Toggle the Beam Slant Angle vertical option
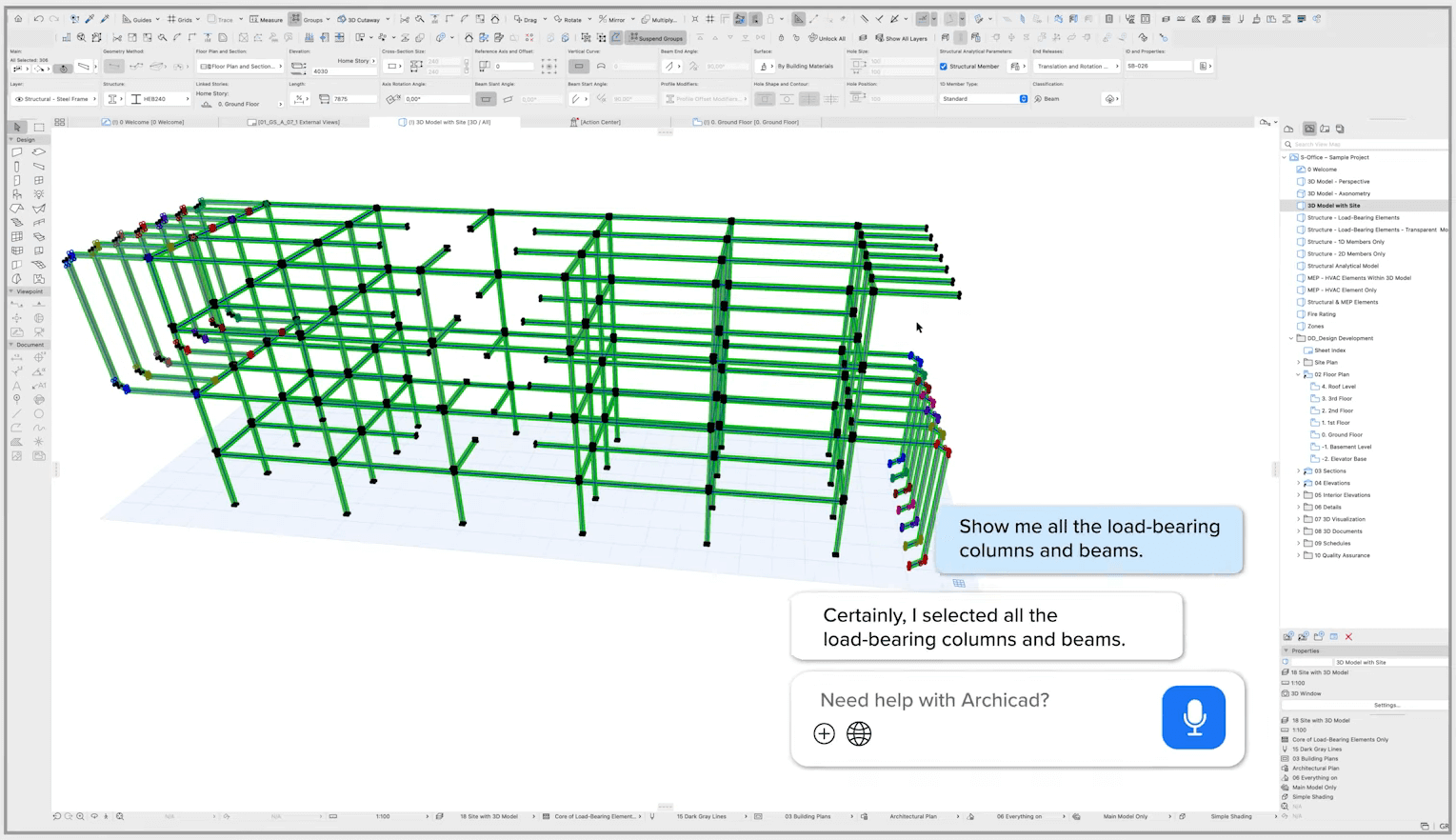The width and height of the screenshot is (1456, 840). tap(486, 99)
